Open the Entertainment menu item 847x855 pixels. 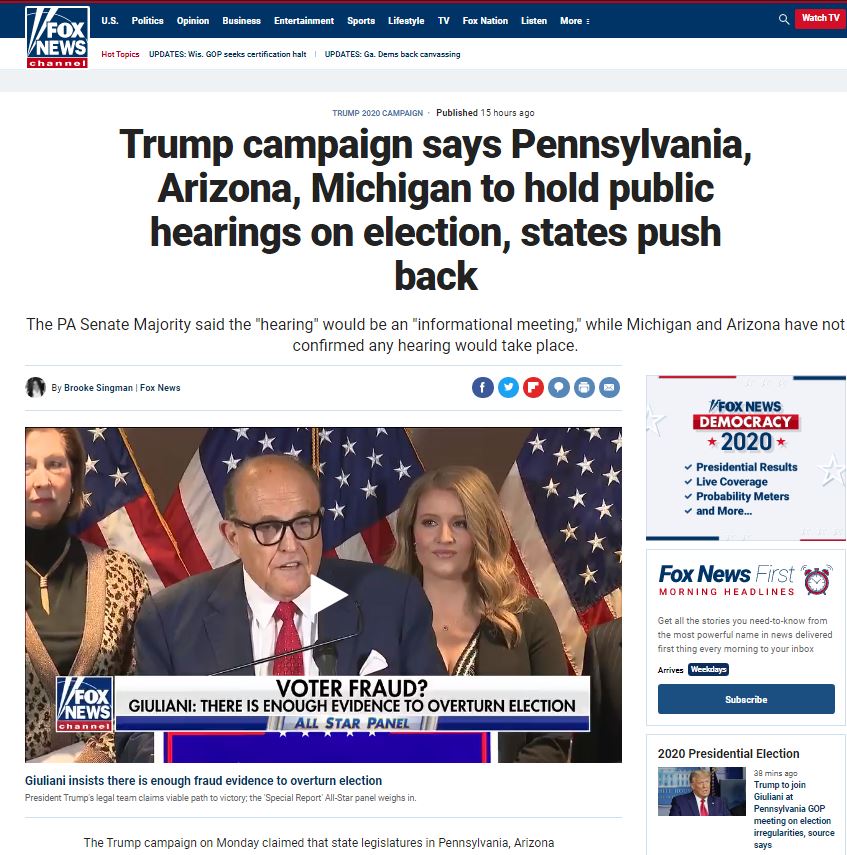[304, 21]
